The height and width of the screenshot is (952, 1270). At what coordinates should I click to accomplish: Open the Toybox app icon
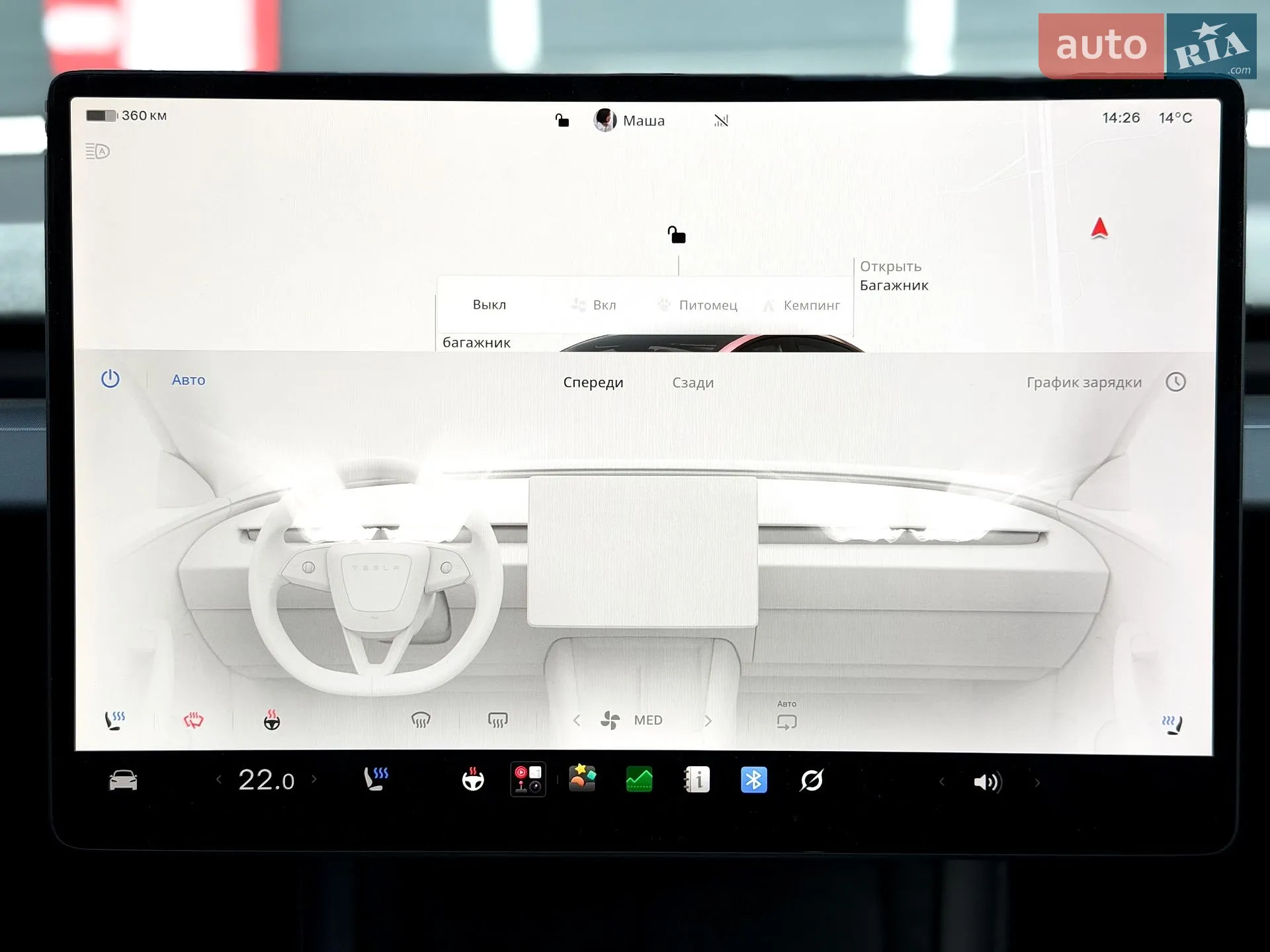click(582, 778)
